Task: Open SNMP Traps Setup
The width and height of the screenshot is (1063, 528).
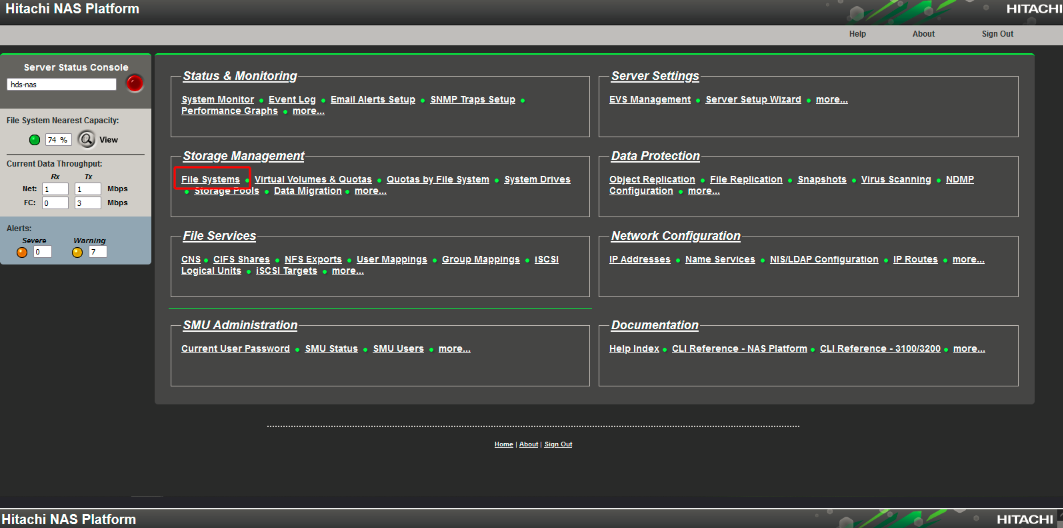Action: click(473, 100)
